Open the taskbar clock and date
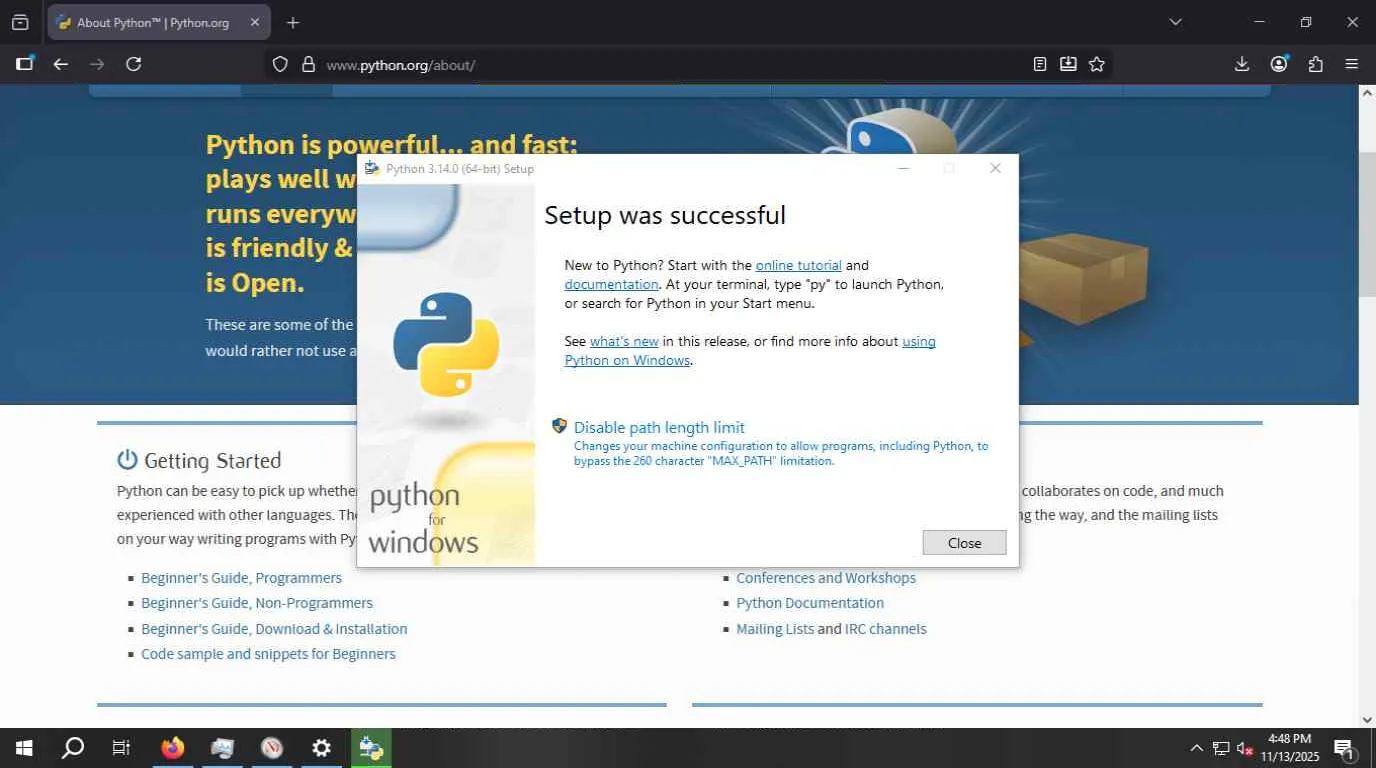This screenshot has width=1376, height=768. point(1290,748)
